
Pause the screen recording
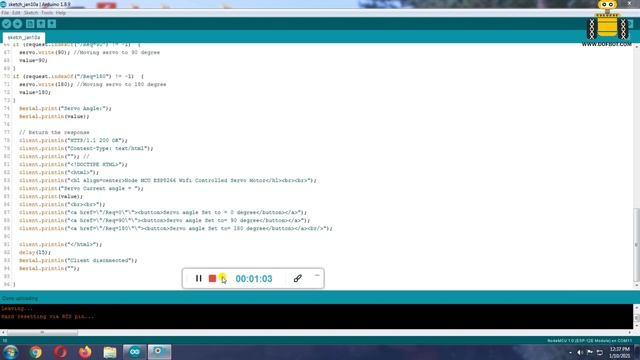pyautogui.click(x=198, y=278)
